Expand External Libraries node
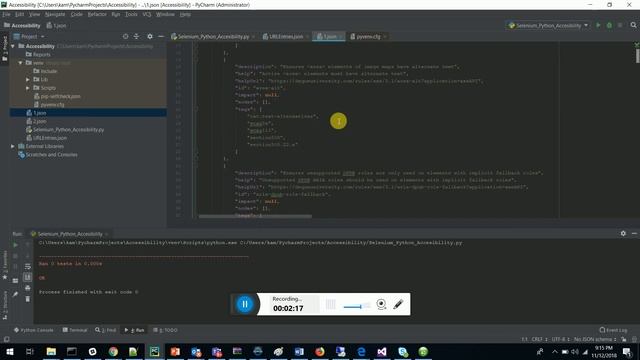This screenshot has width=640, height=360. [x=13, y=146]
